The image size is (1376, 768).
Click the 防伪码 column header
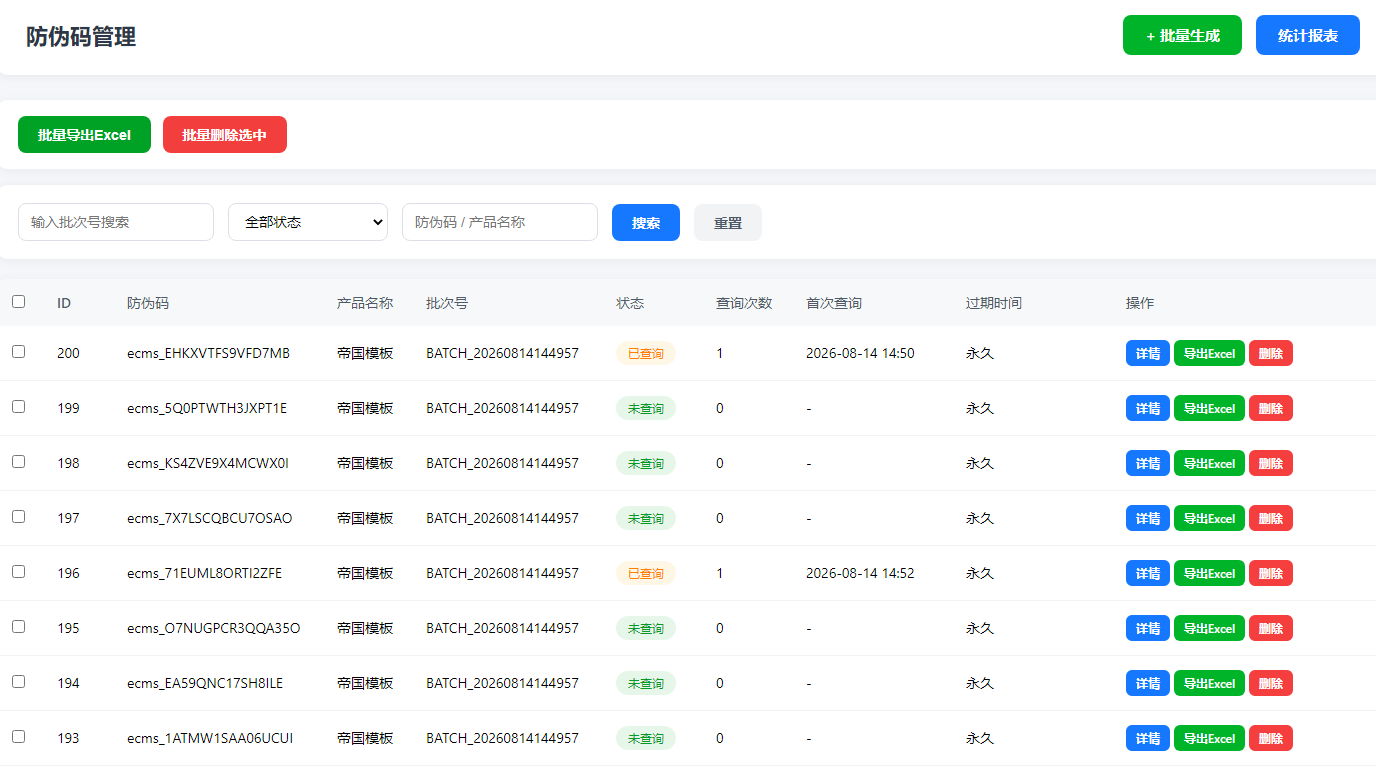(x=148, y=303)
